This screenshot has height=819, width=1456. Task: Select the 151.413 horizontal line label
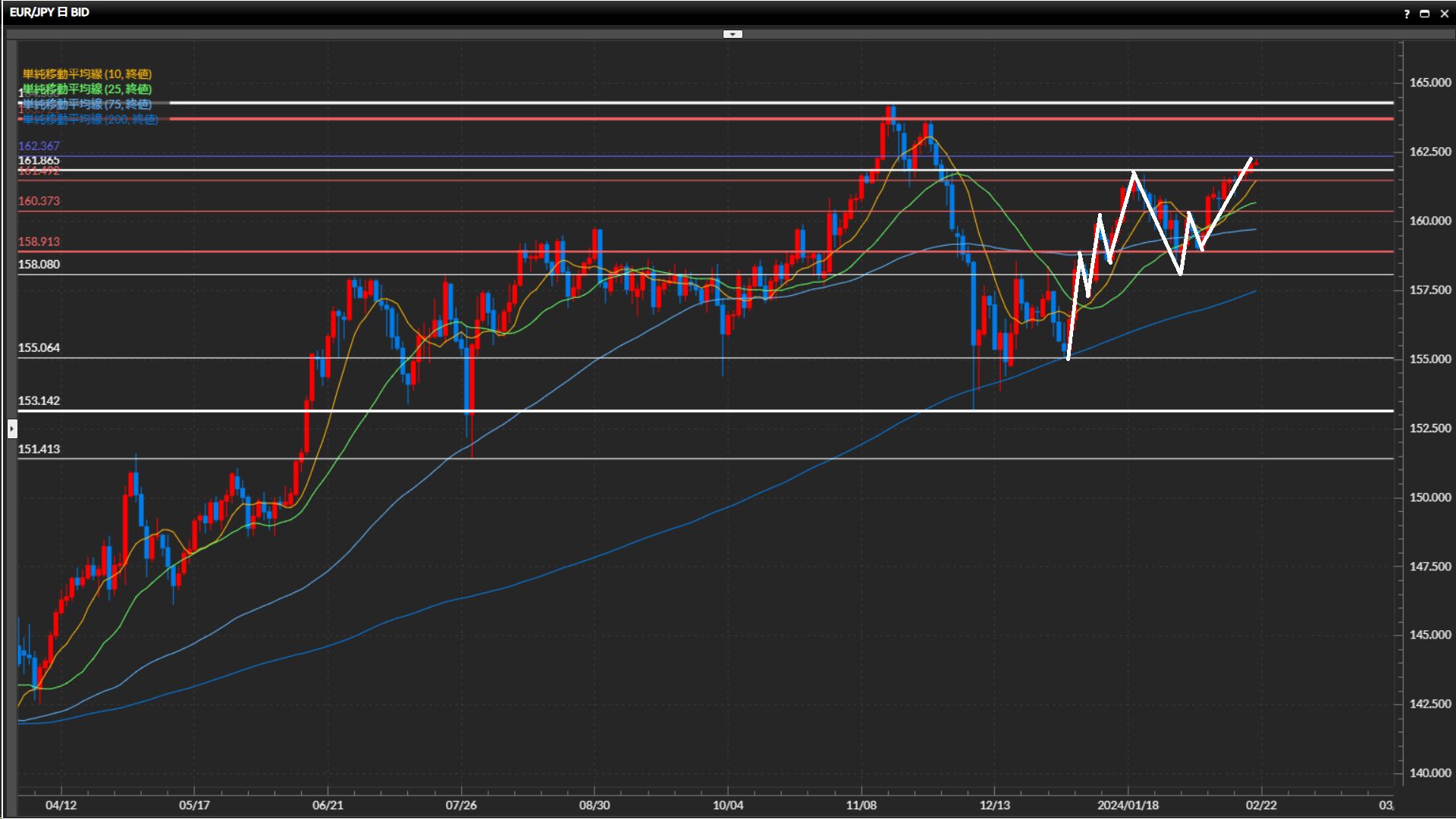pos(39,449)
